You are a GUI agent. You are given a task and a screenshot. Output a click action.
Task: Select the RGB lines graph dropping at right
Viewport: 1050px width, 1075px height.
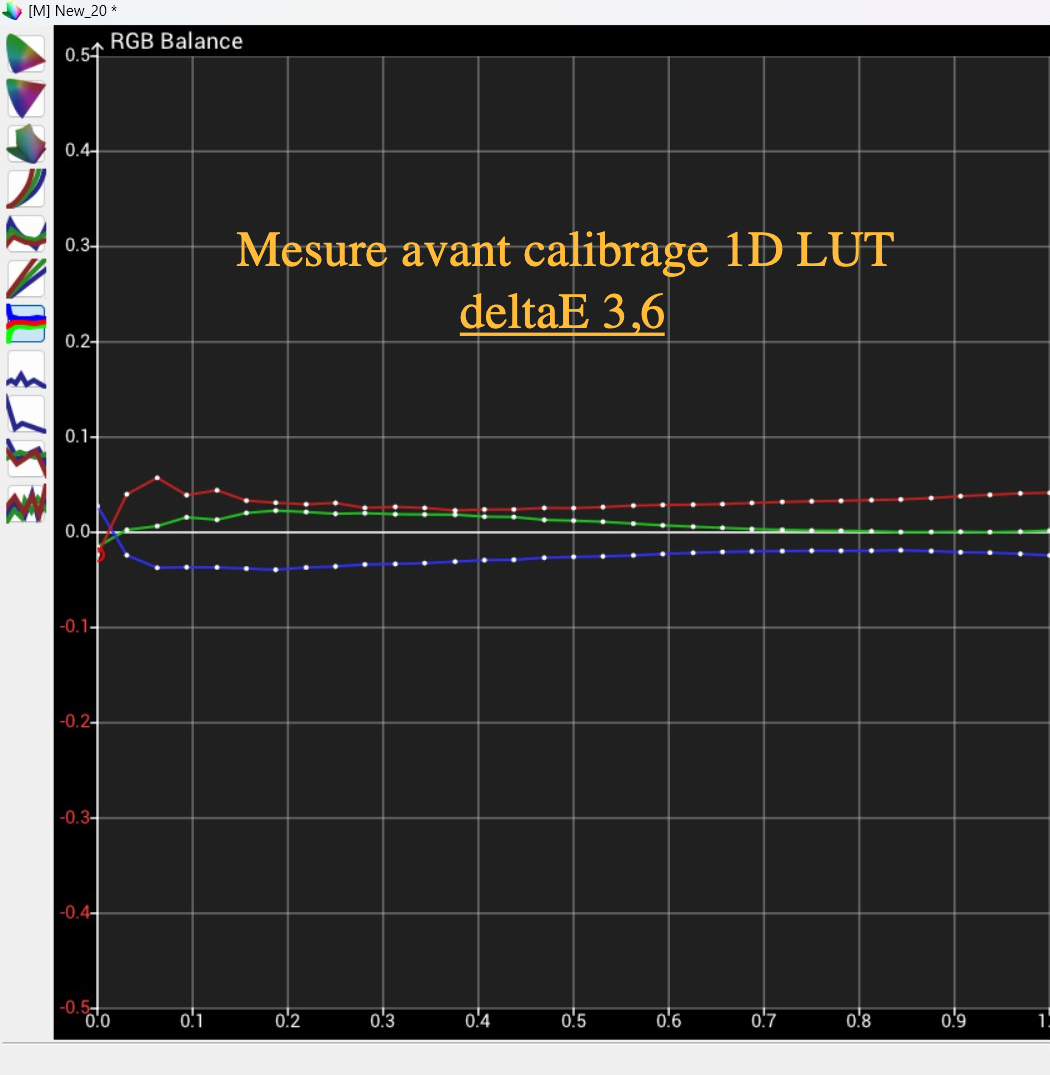tap(26, 459)
